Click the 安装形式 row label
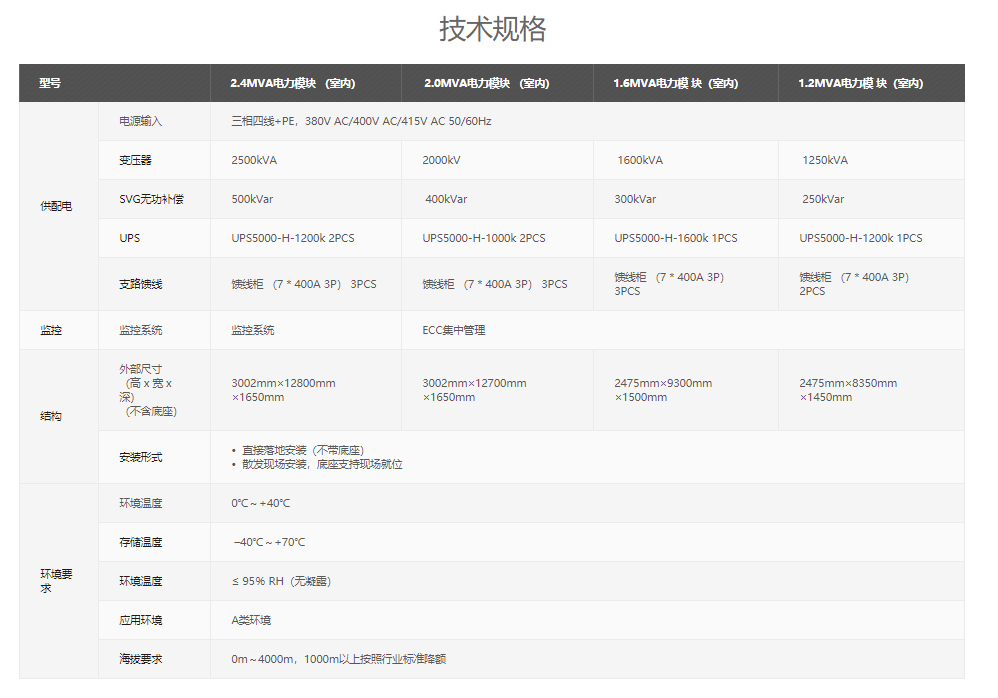The height and width of the screenshot is (698, 998). [140, 457]
